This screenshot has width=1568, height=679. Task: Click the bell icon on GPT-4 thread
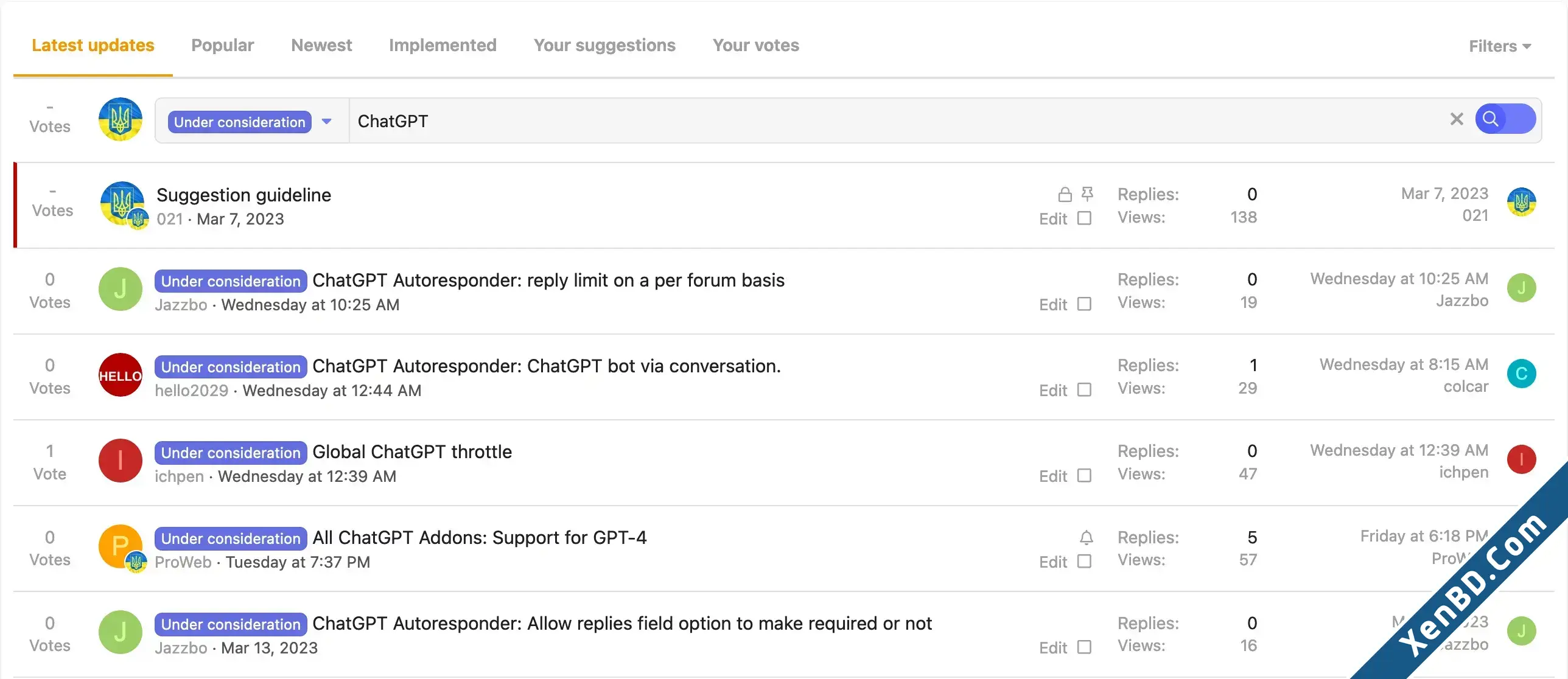pos(1087,538)
